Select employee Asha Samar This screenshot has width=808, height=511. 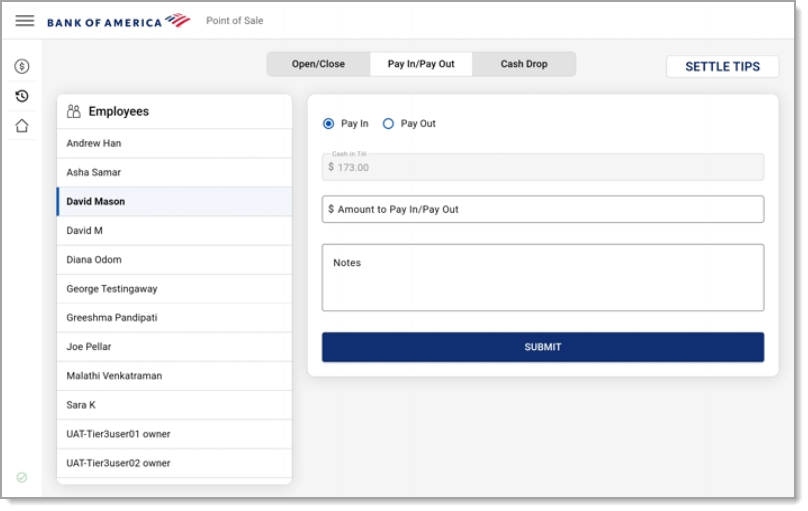point(174,173)
